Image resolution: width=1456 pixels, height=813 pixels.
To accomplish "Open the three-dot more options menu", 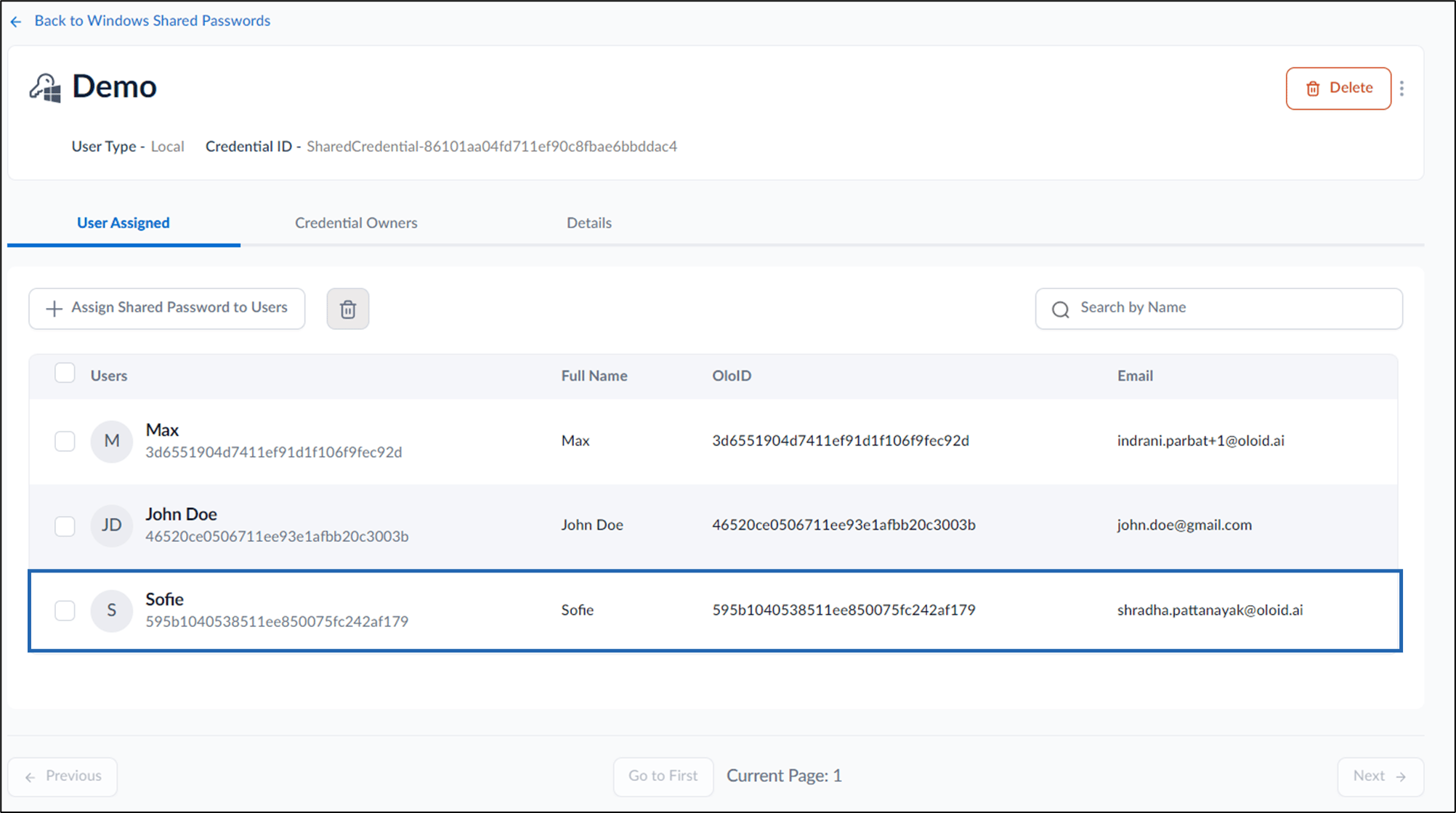I will click(x=1402, y=89).
